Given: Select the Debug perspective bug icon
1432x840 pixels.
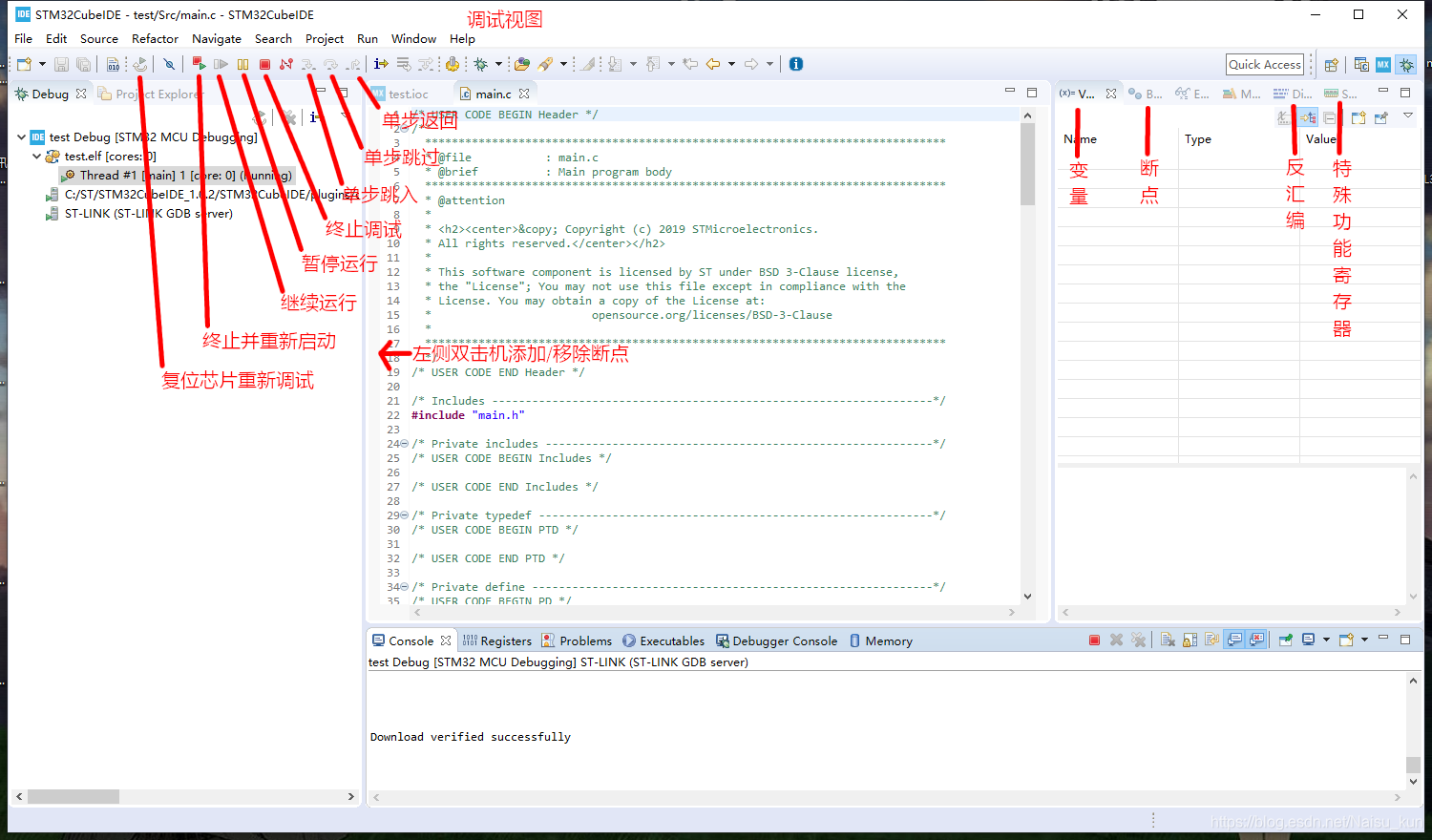Looking at the screenshot, I should tap(1406, 65).
